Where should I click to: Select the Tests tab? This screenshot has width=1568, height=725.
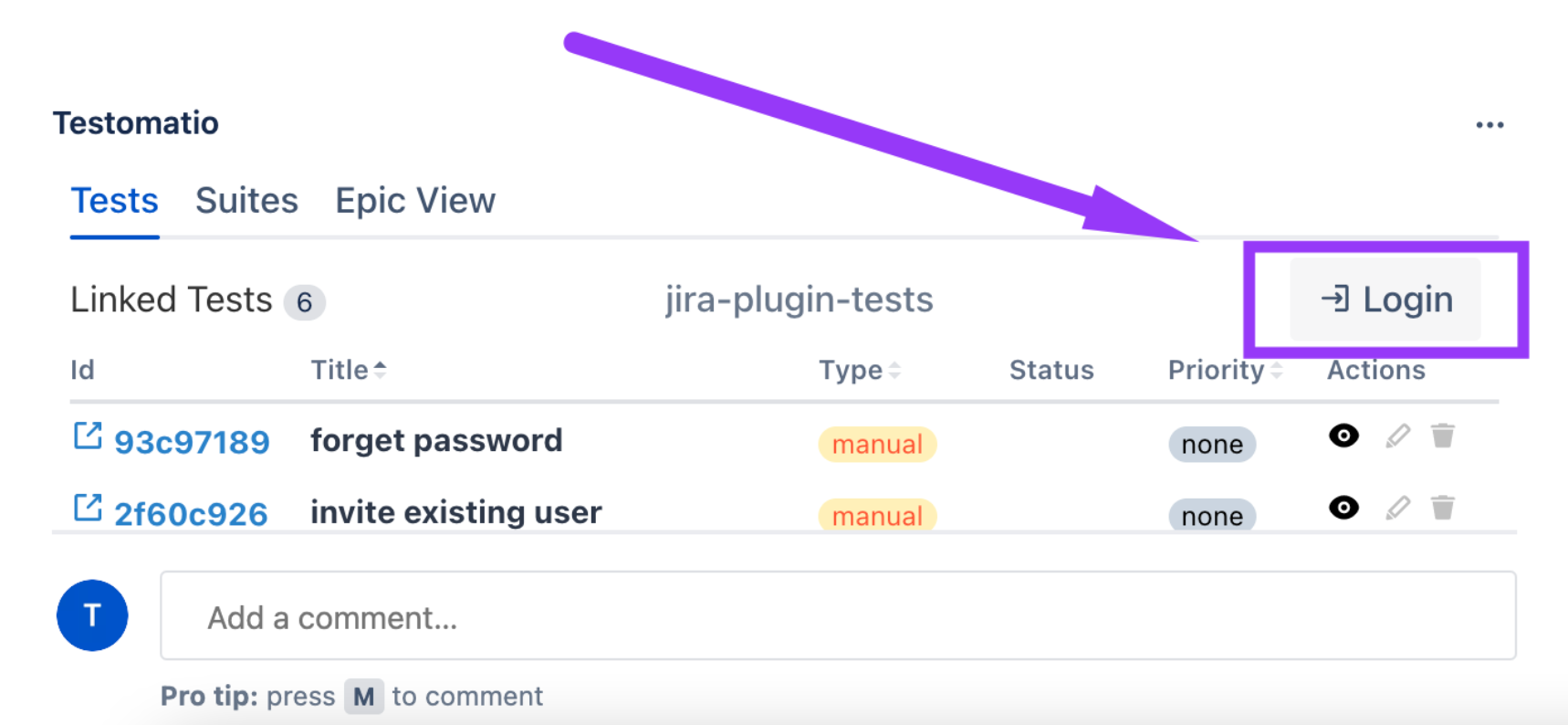[x=115, y=201]
